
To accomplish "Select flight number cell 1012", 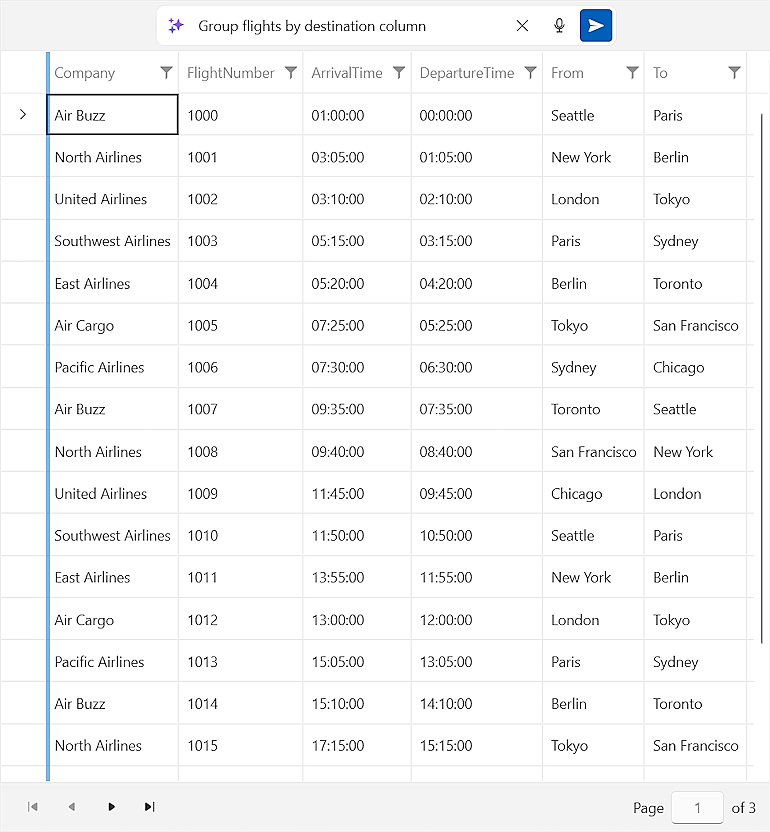I will (x=240, y=620).
